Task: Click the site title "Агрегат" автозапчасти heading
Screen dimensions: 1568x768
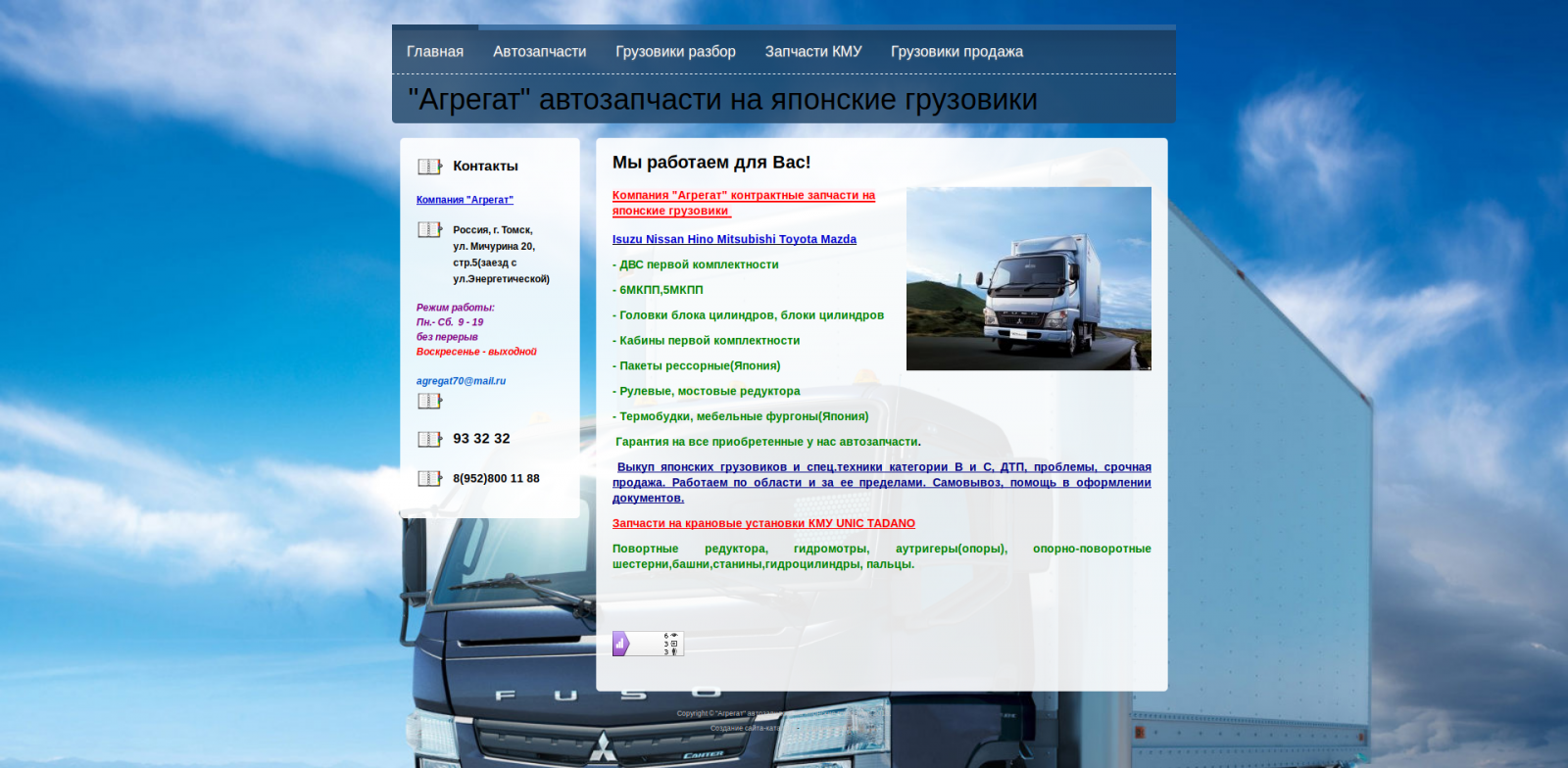Action: [x=722, y=100]
